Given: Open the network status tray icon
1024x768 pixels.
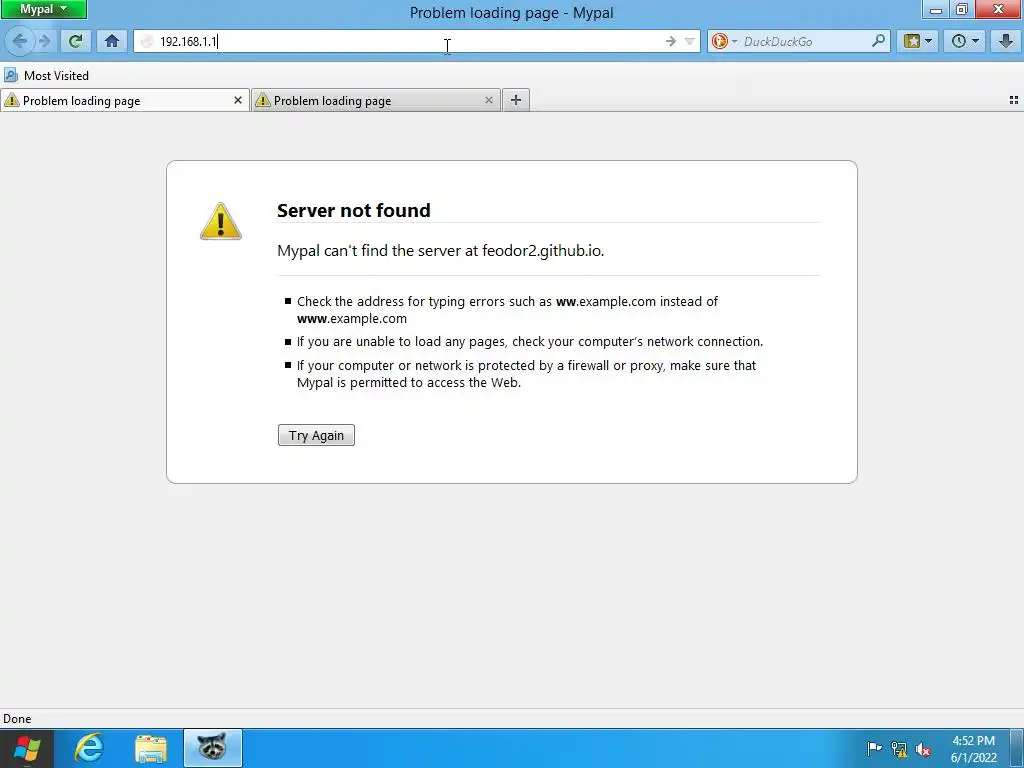Looking at the screenshot, I should tap(899, 749).
